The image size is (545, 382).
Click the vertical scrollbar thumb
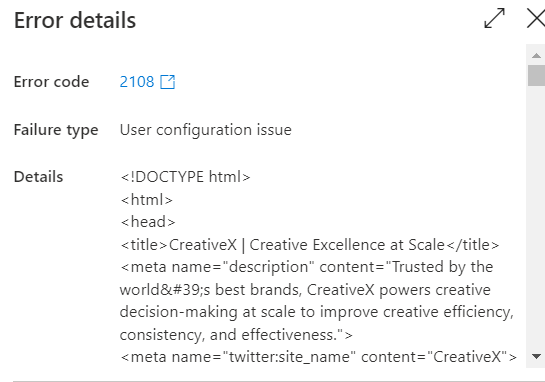pos(536,75)
